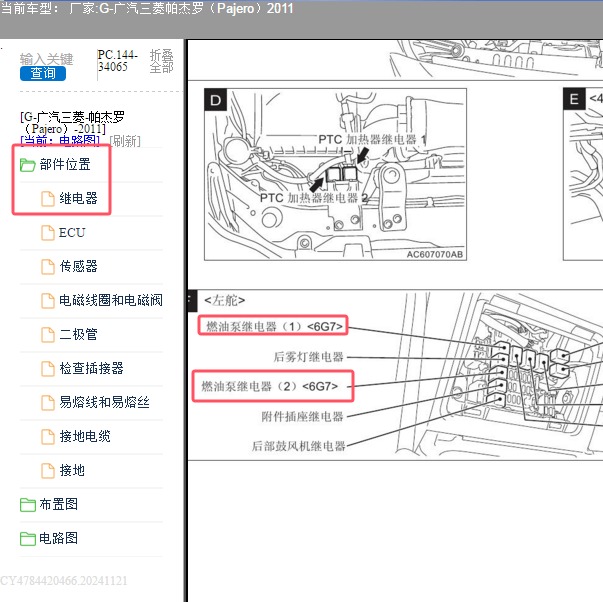The width and height of the screenshot is (603, 602).
Task: Click the document icon beside 接地
Action: [x=48, y=470]
